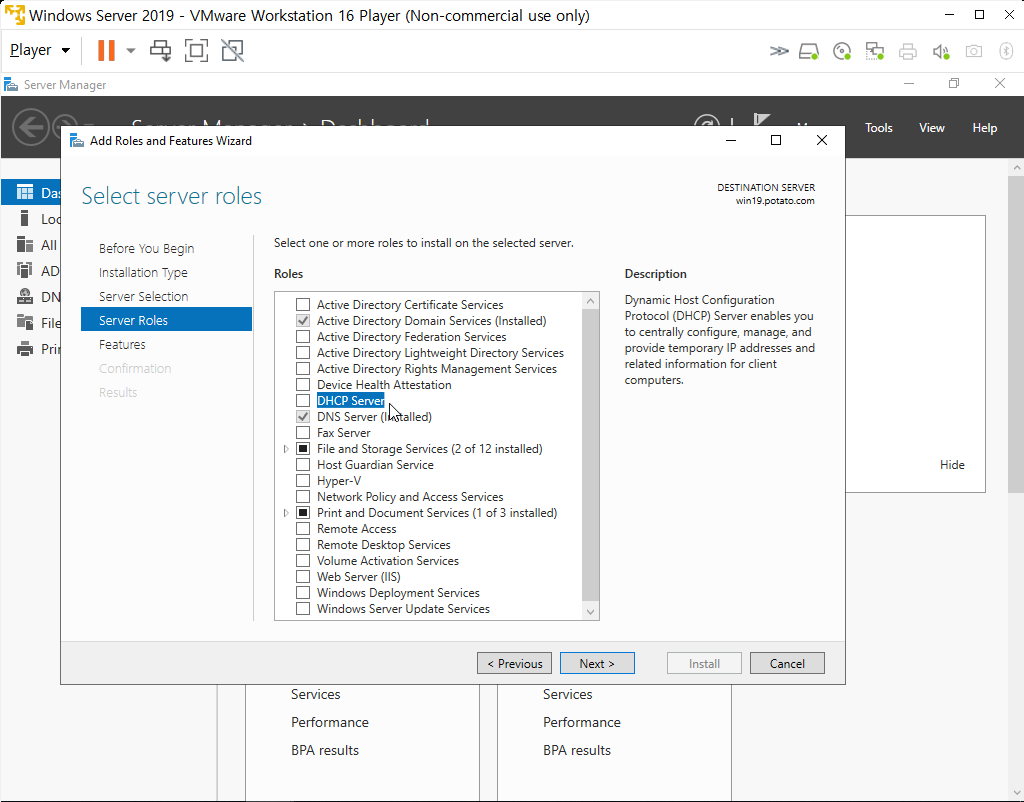Expand File and Storage Services tree
Screen dimensions: 1024x802
click(286, 449)
